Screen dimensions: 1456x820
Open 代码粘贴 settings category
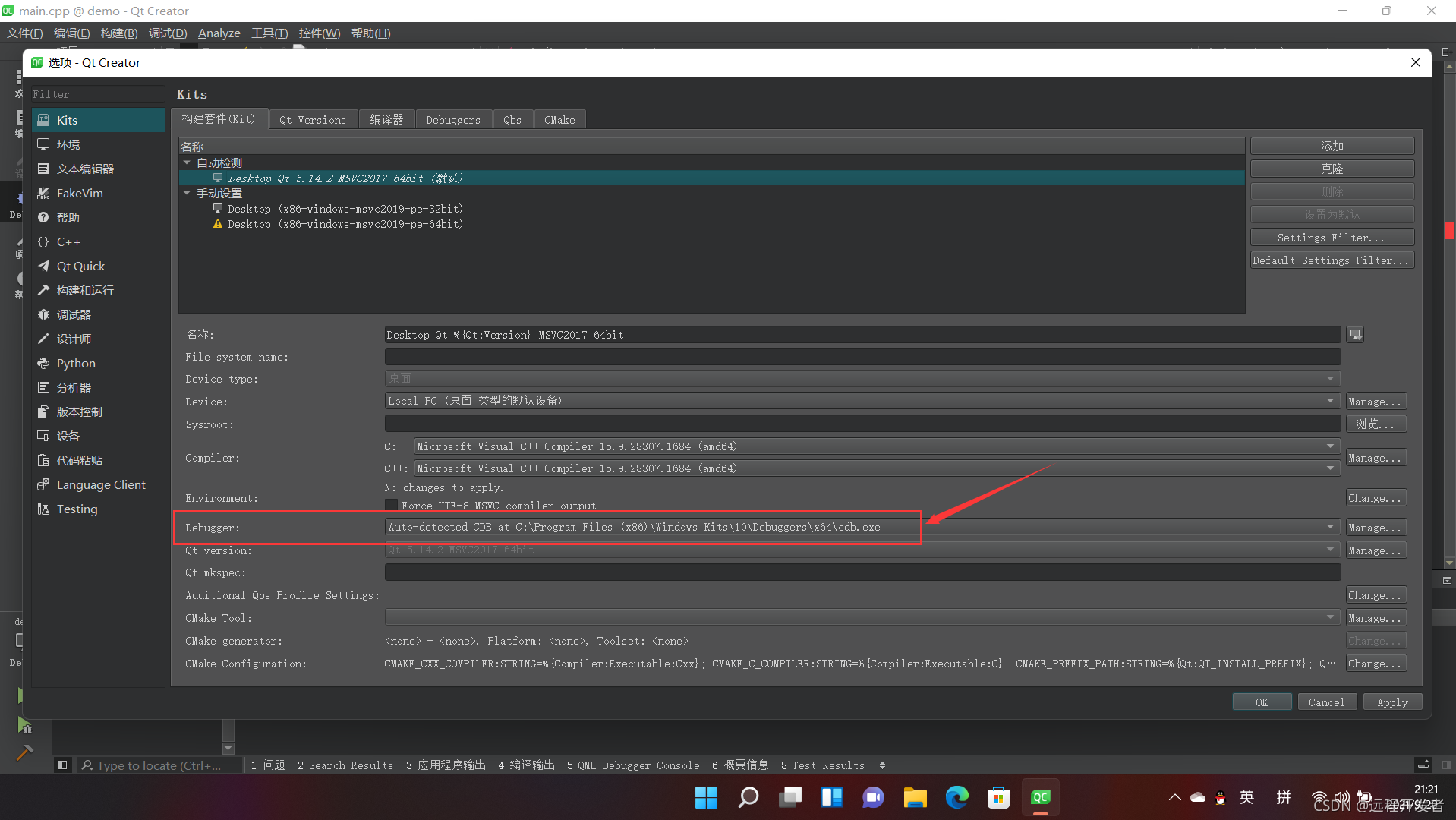98,460
